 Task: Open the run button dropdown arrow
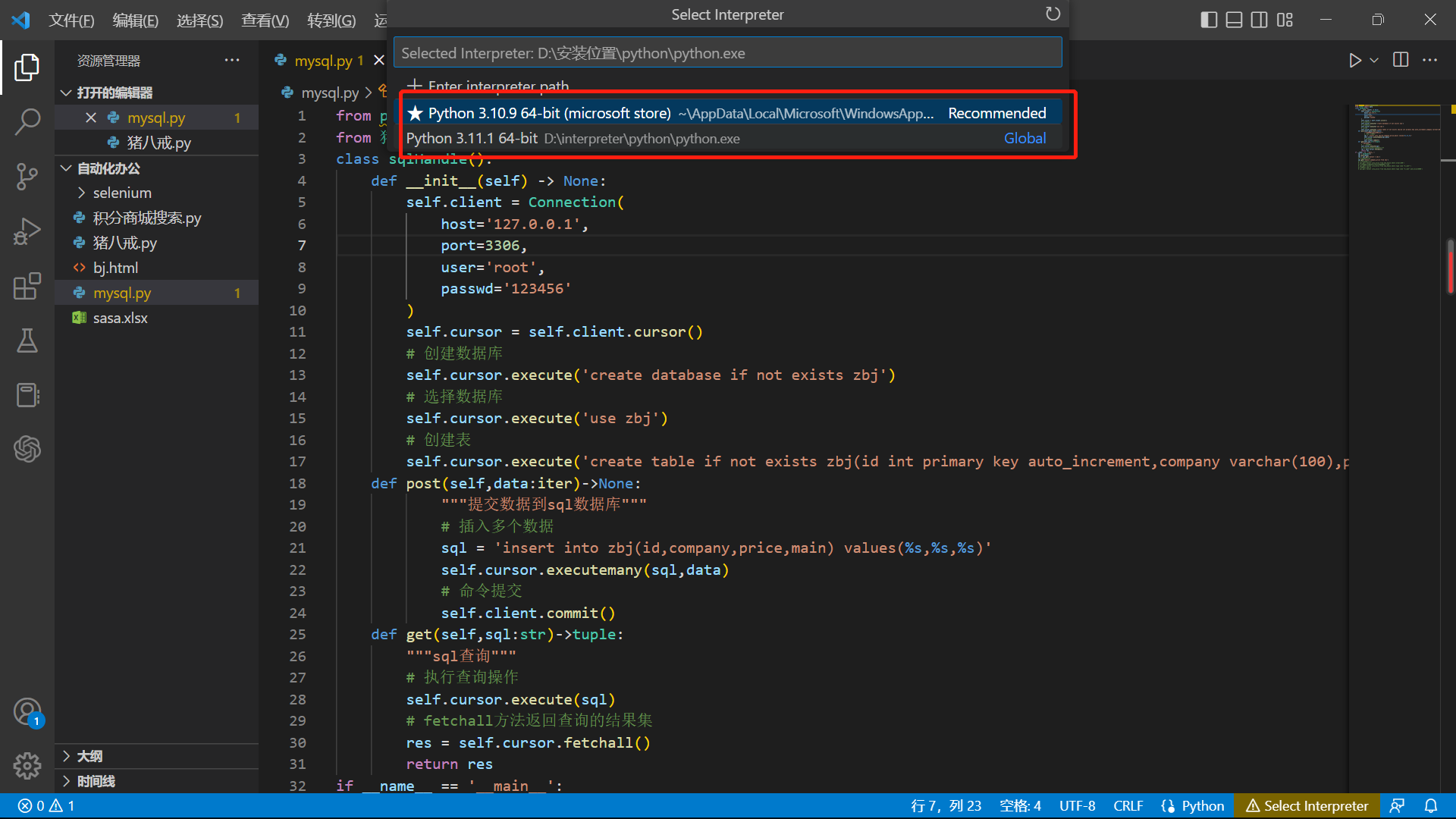[1374, 60]
